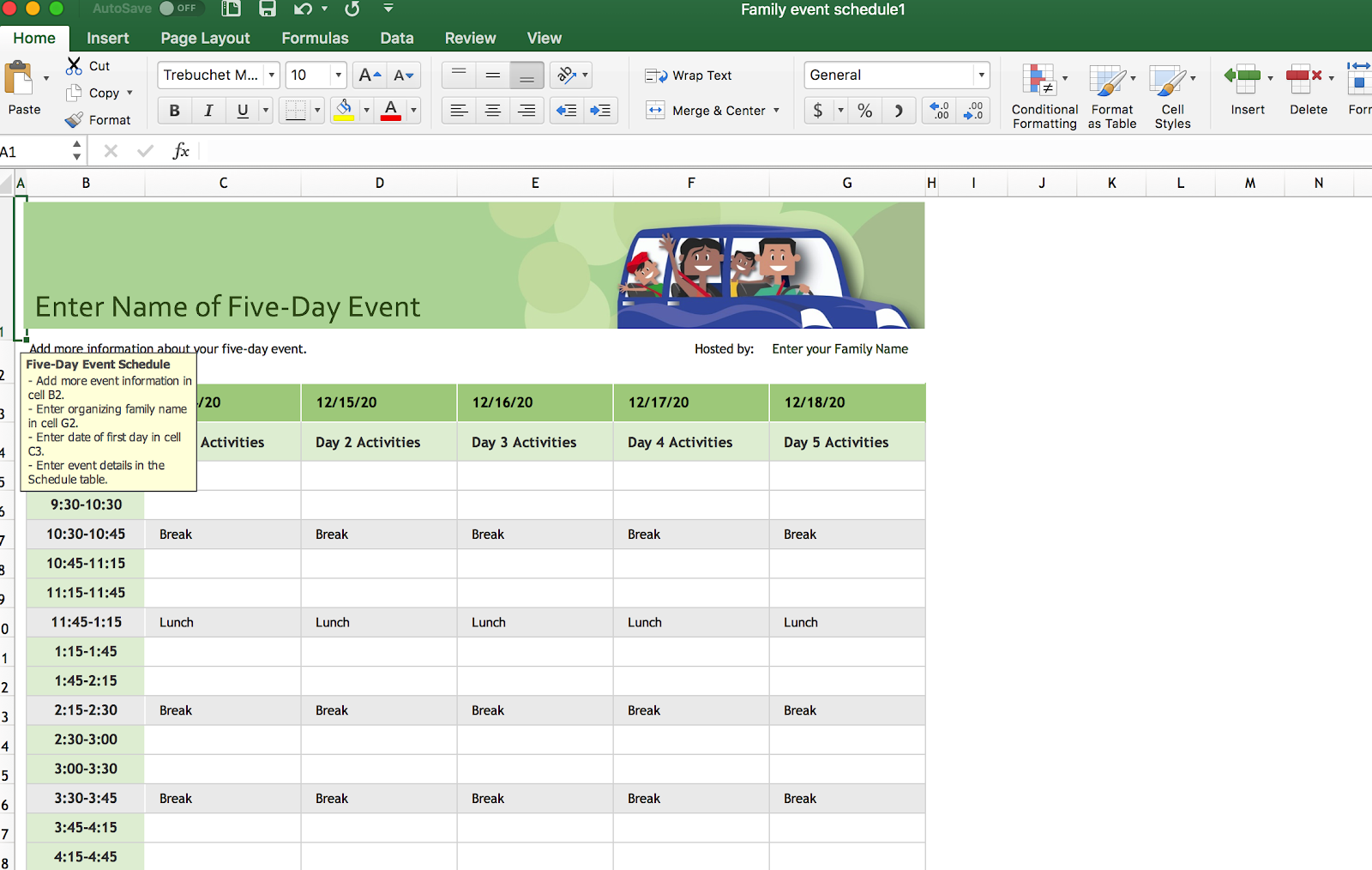The height and width of the screenshot is (870, 1372).
Task: Open the font size dropdown
Action: coord(338,76)
